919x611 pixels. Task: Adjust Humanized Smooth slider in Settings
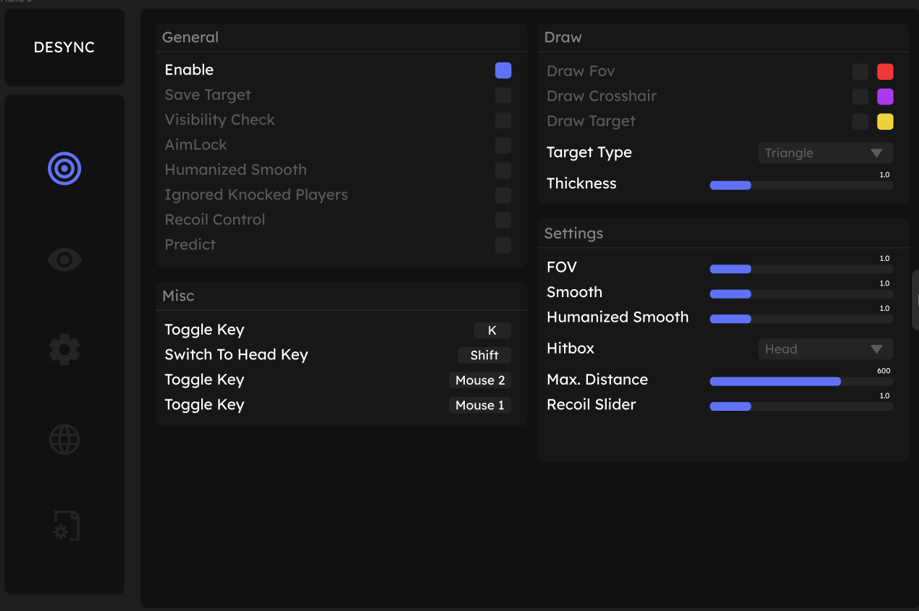[801, 319]
